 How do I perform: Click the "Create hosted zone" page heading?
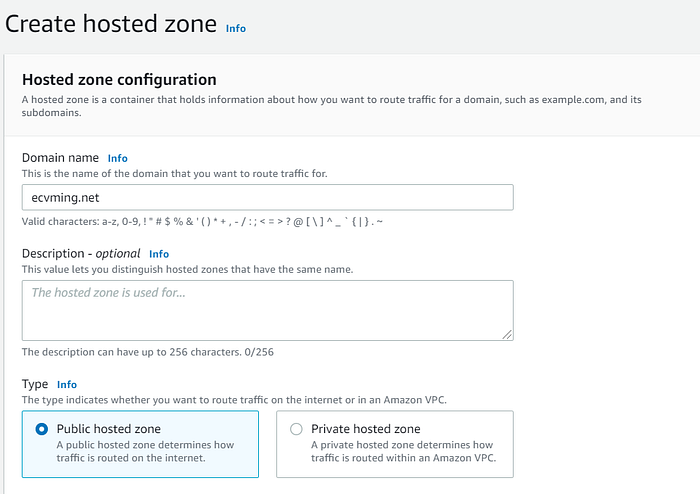pos(111,24)
